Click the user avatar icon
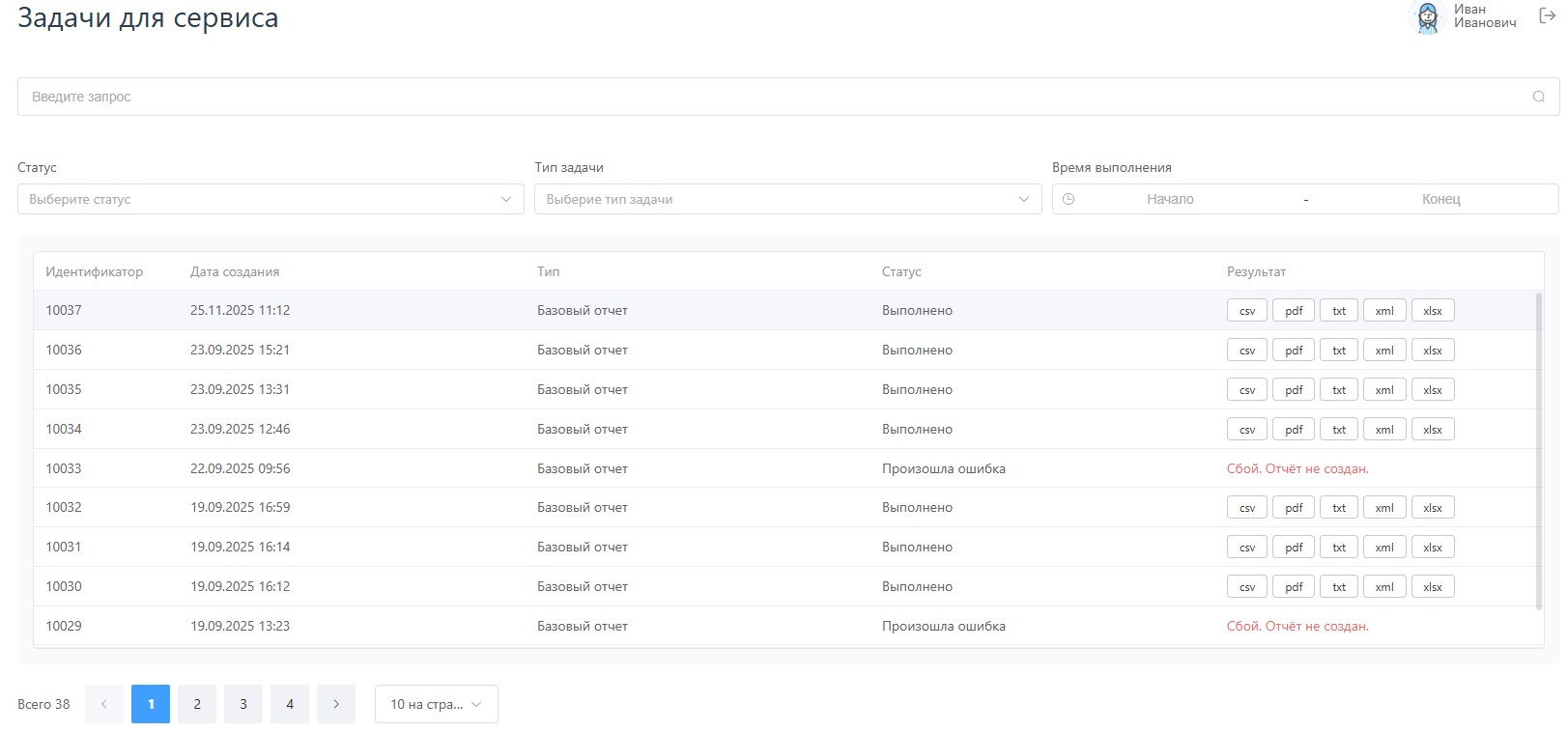The image size is (1568, 732). [x=1427, y=17]
